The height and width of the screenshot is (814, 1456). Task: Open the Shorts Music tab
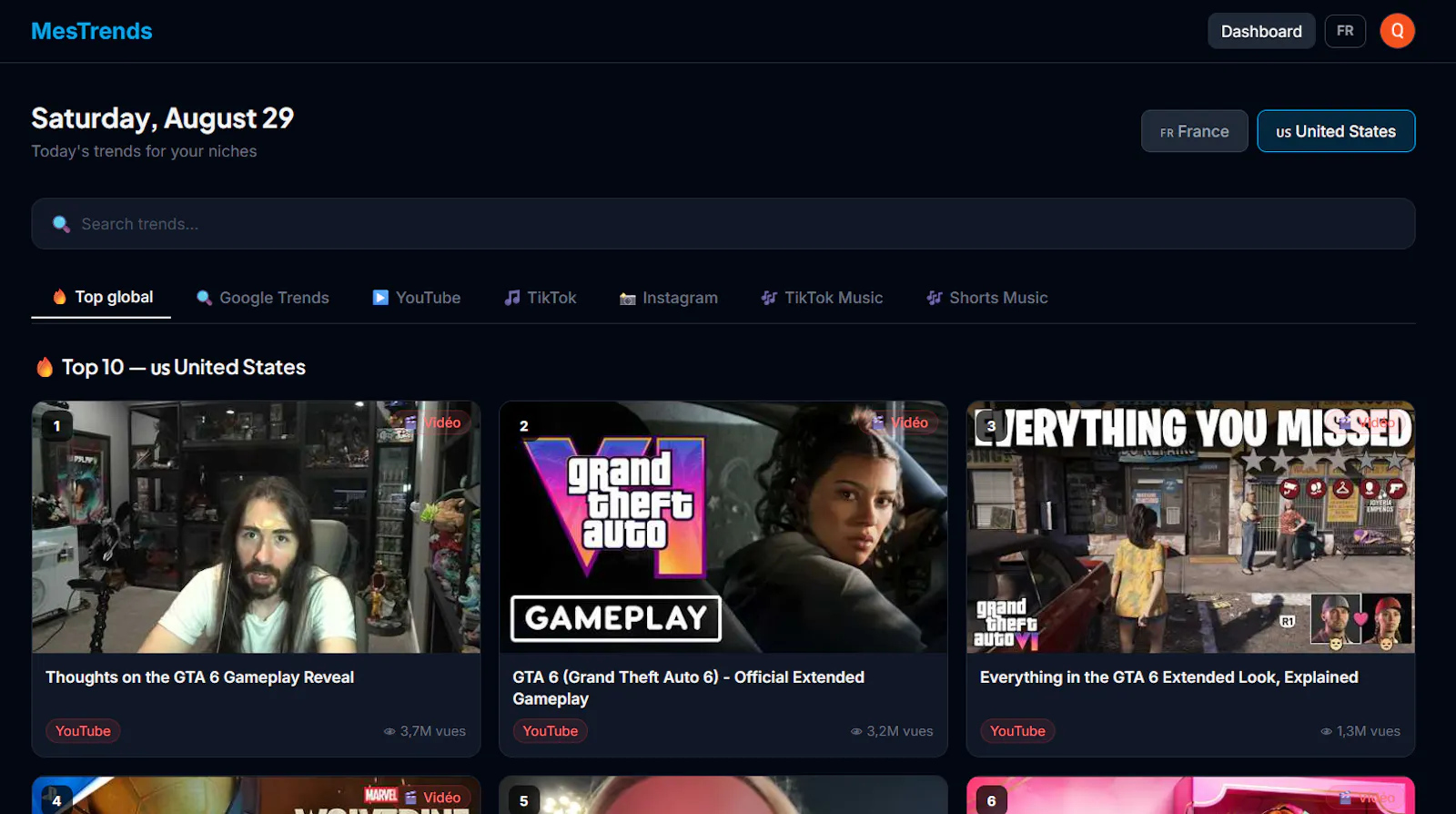[987, 298]
